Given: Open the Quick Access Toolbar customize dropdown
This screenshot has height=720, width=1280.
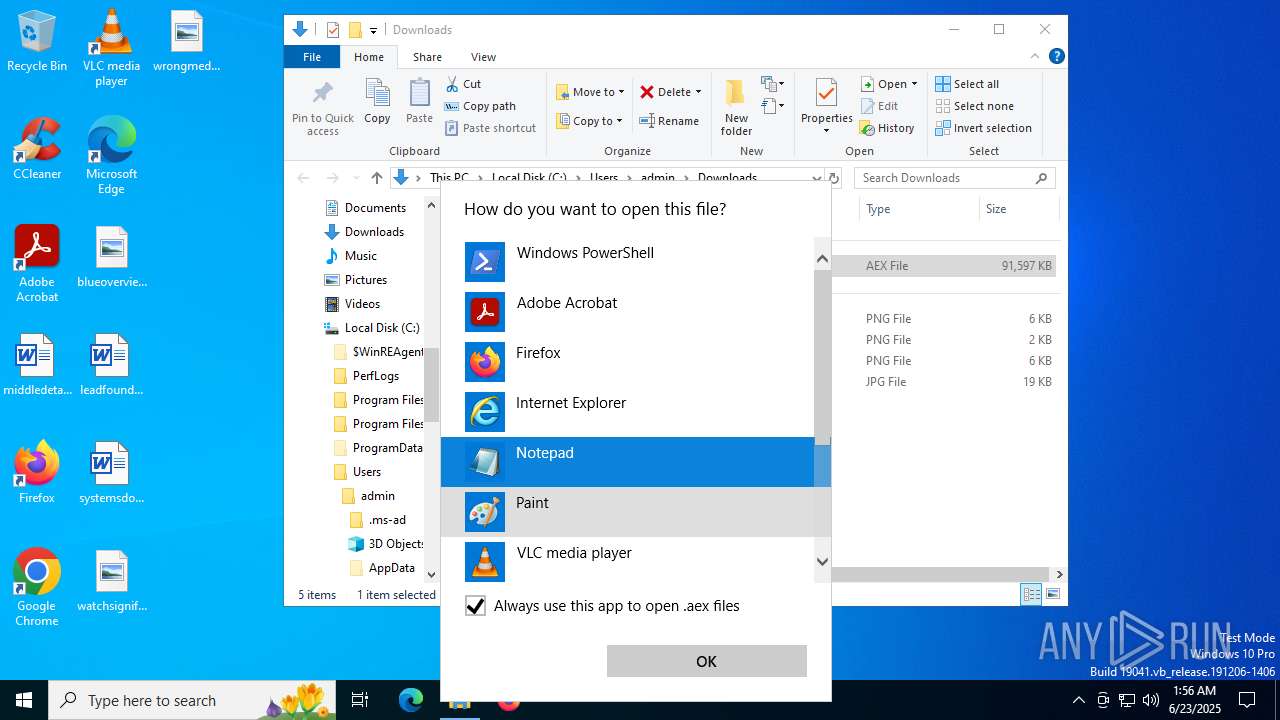Looking at the screenshot, I should [373, 30].
